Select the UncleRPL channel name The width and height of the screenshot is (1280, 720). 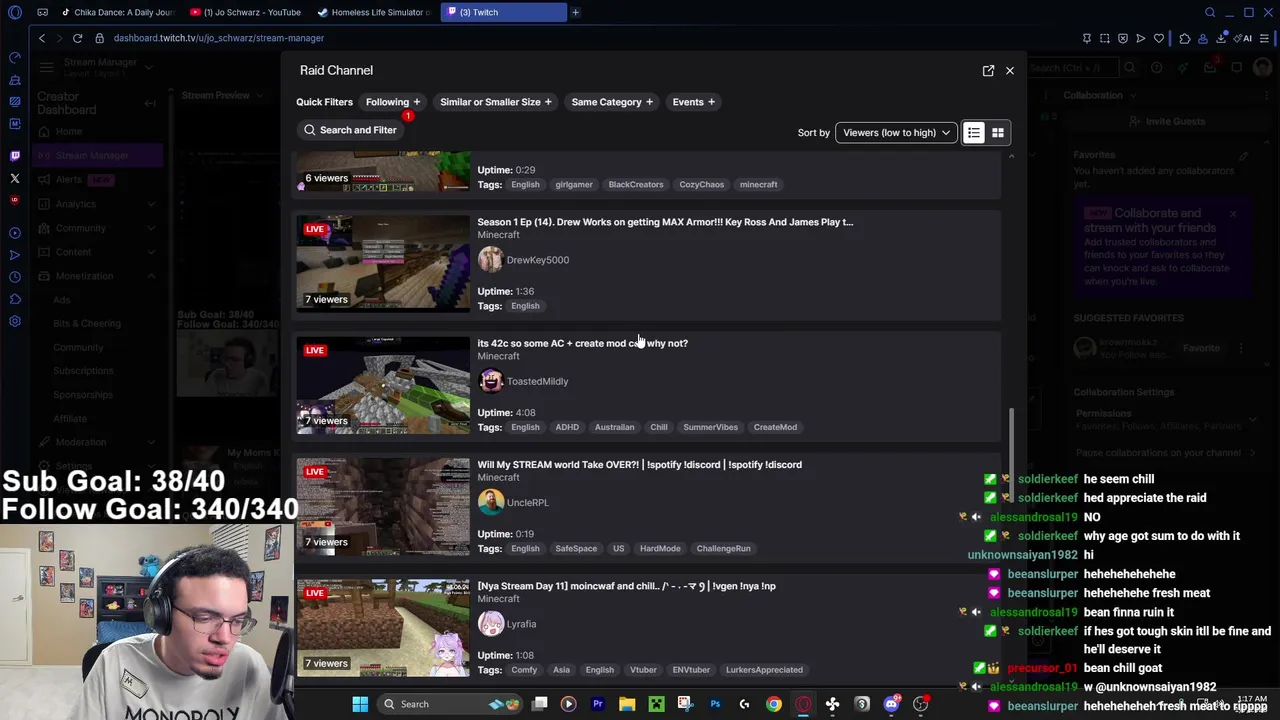pyautogui.click(x=527, y=502)
